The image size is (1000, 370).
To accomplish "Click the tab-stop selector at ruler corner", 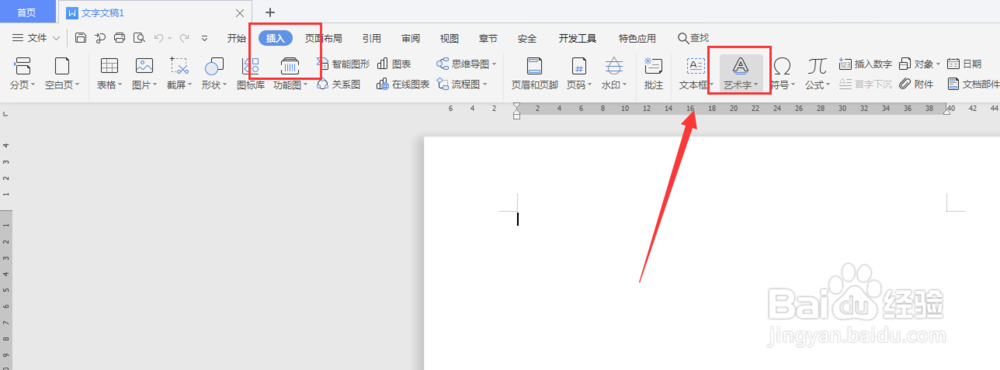I will [x=5, y=114].
